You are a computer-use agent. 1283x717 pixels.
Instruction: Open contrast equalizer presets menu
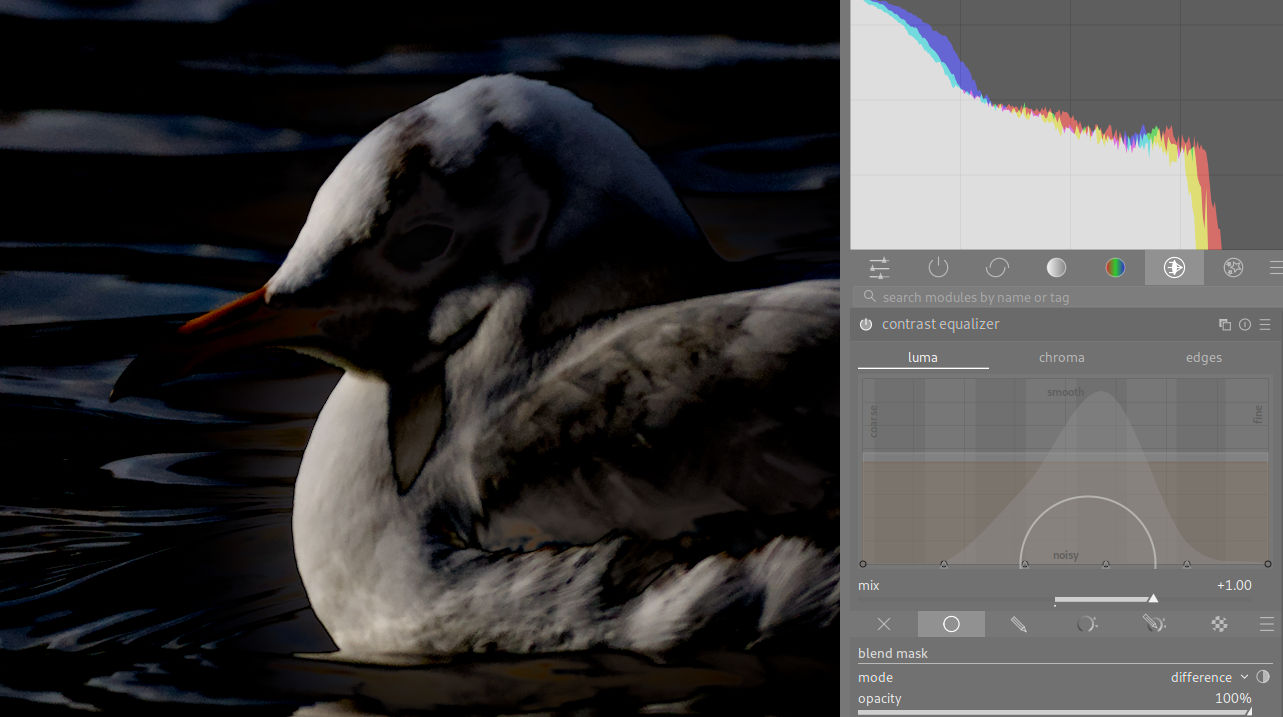pos(1265,325)
